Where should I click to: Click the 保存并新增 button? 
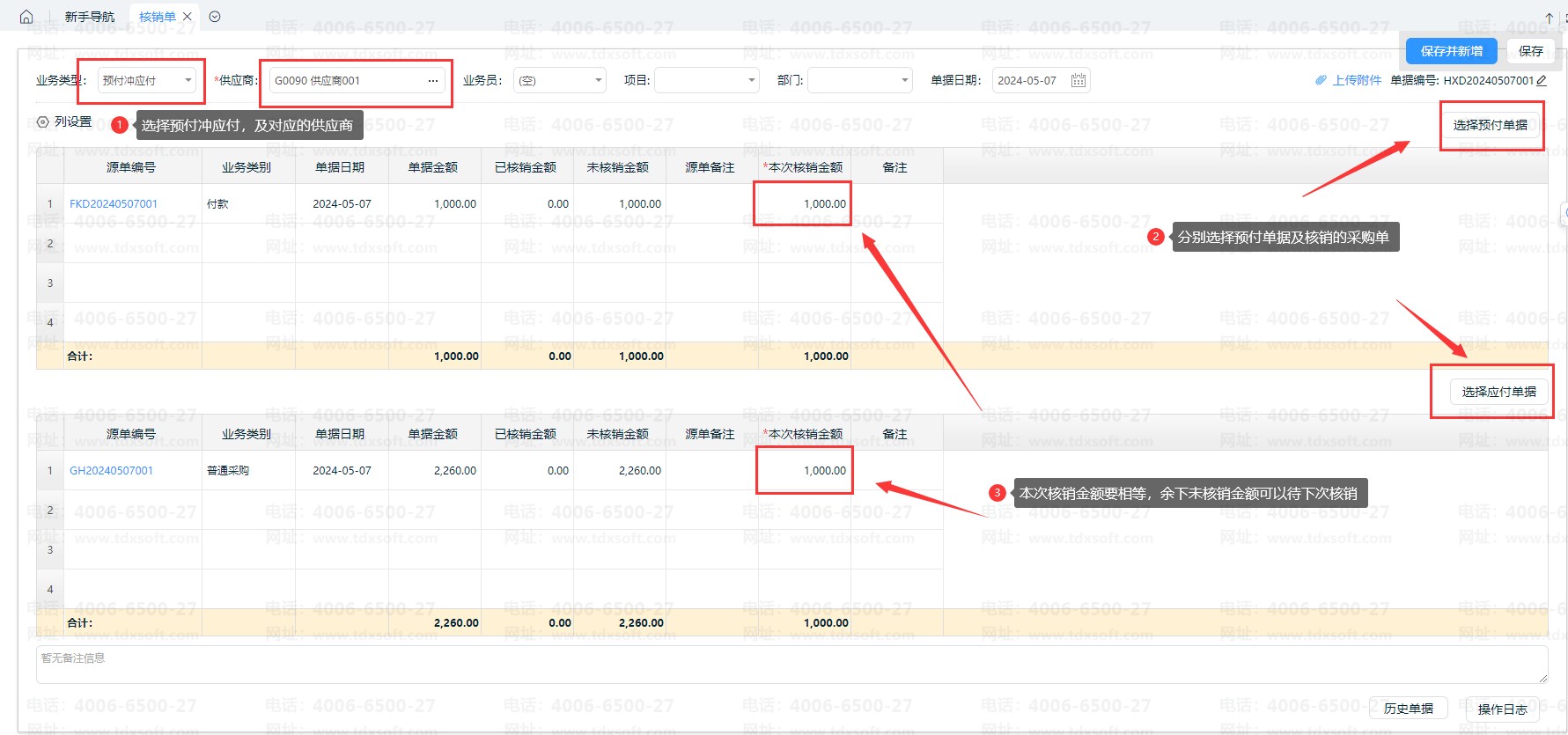[x=1451, y=51]
